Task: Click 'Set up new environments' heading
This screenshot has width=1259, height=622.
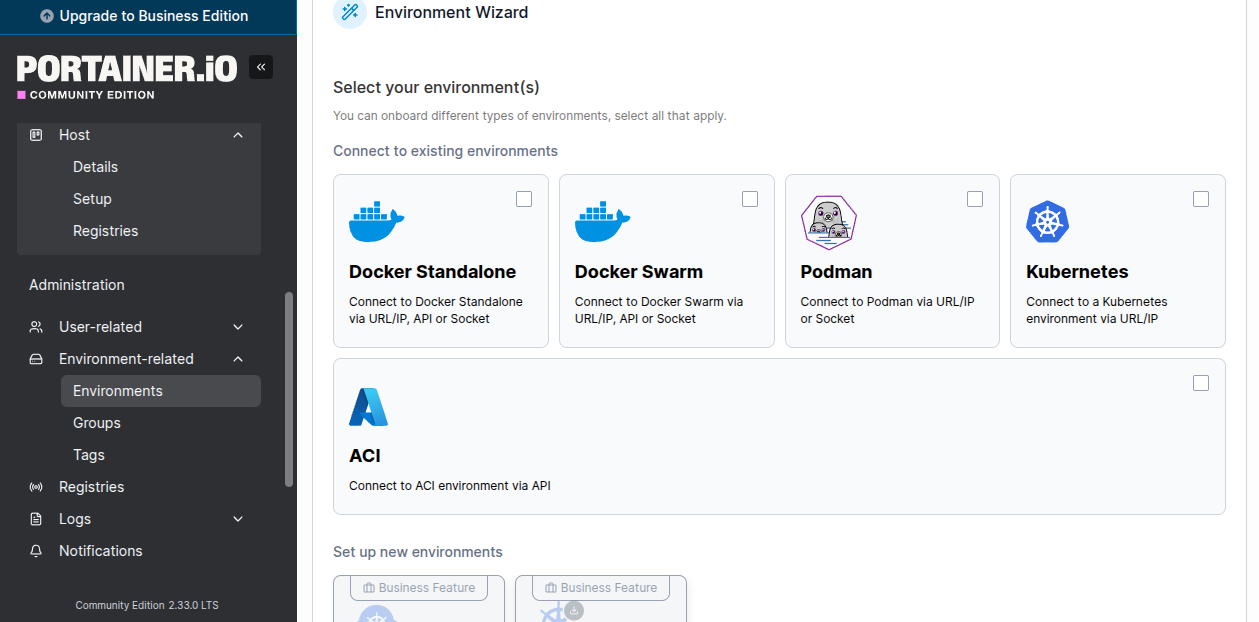Action: pos(418,552)
